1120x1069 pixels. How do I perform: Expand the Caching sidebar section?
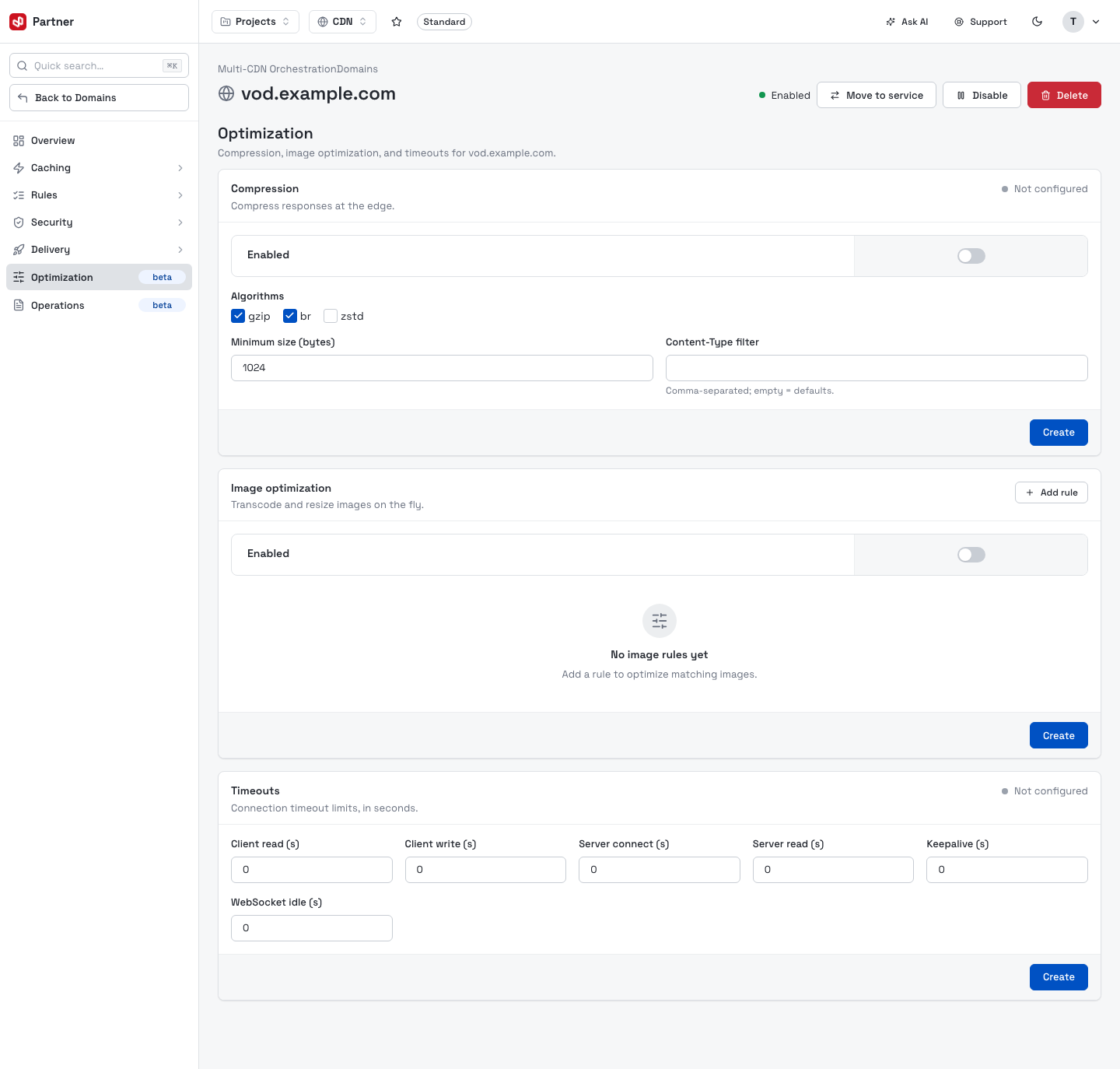click(x=99, y=168)
